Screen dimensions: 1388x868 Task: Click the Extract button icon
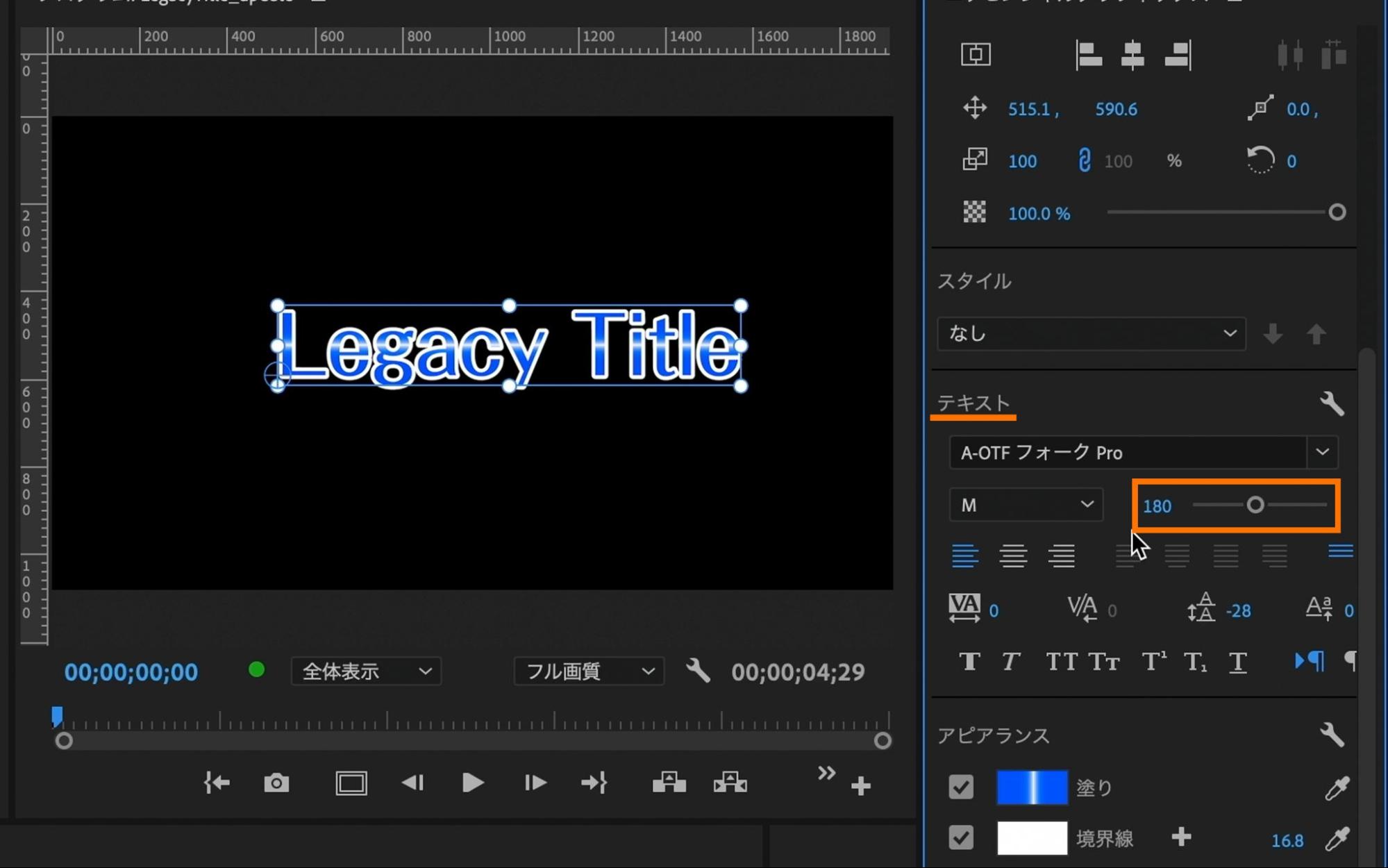(x=730, y=783)
